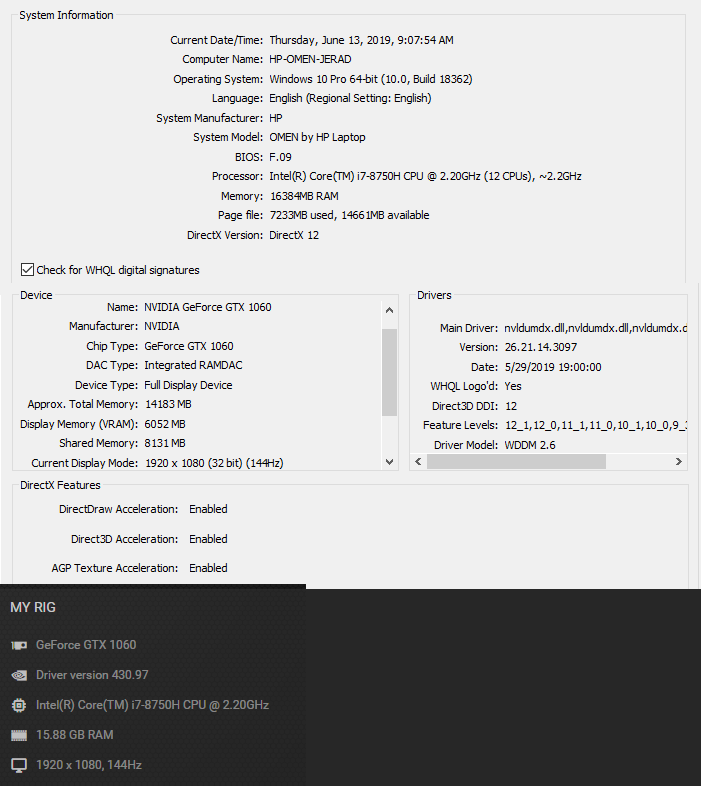Screen dimensions: 701x786
Task: Click the Feature Levels value '12_1,12_0,11_1'
Action: (x=595, y=426)
